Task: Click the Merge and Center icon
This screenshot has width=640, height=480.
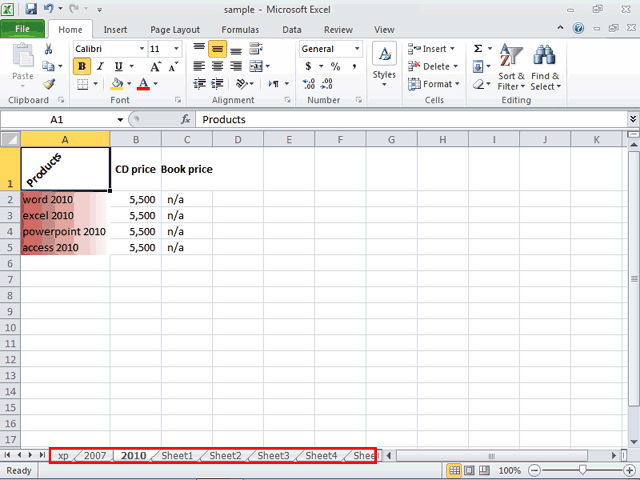Action: 256,66
